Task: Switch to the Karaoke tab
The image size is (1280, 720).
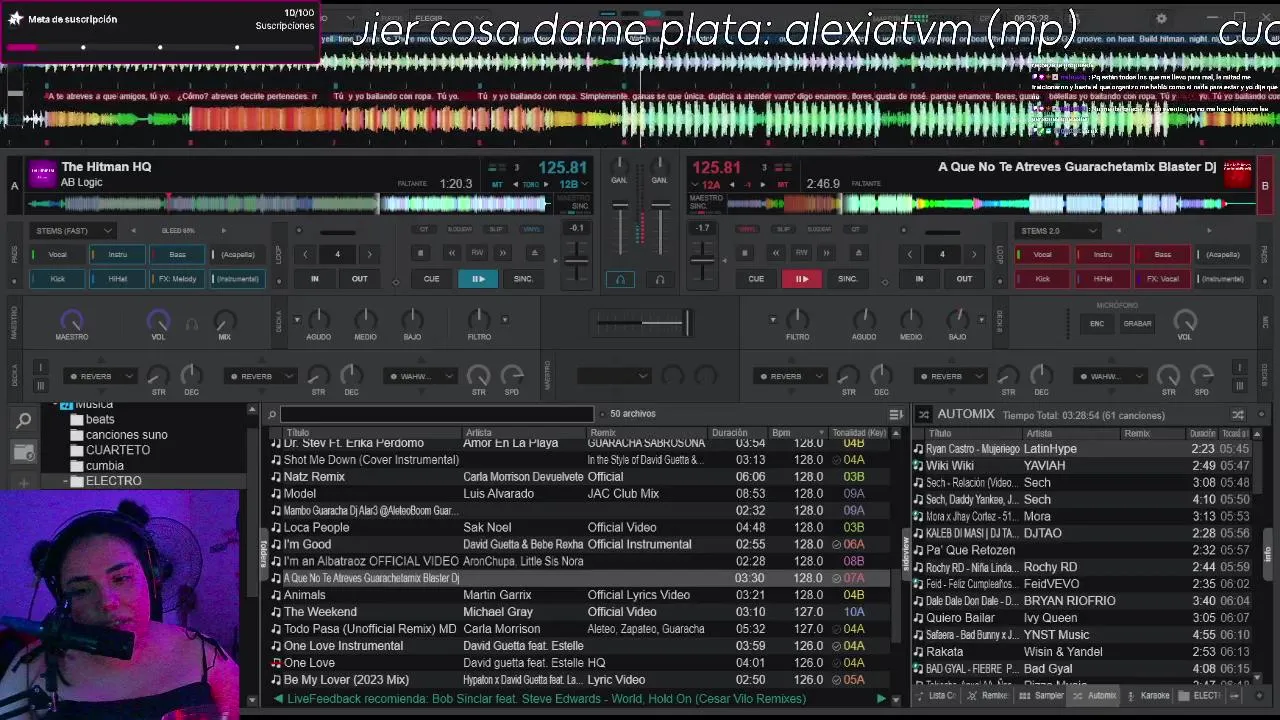Action: (x=1147, y=696)
